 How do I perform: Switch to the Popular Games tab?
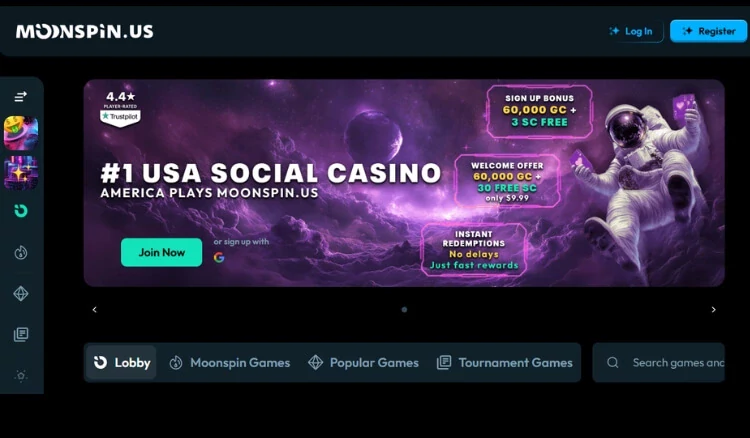[363, 362]
